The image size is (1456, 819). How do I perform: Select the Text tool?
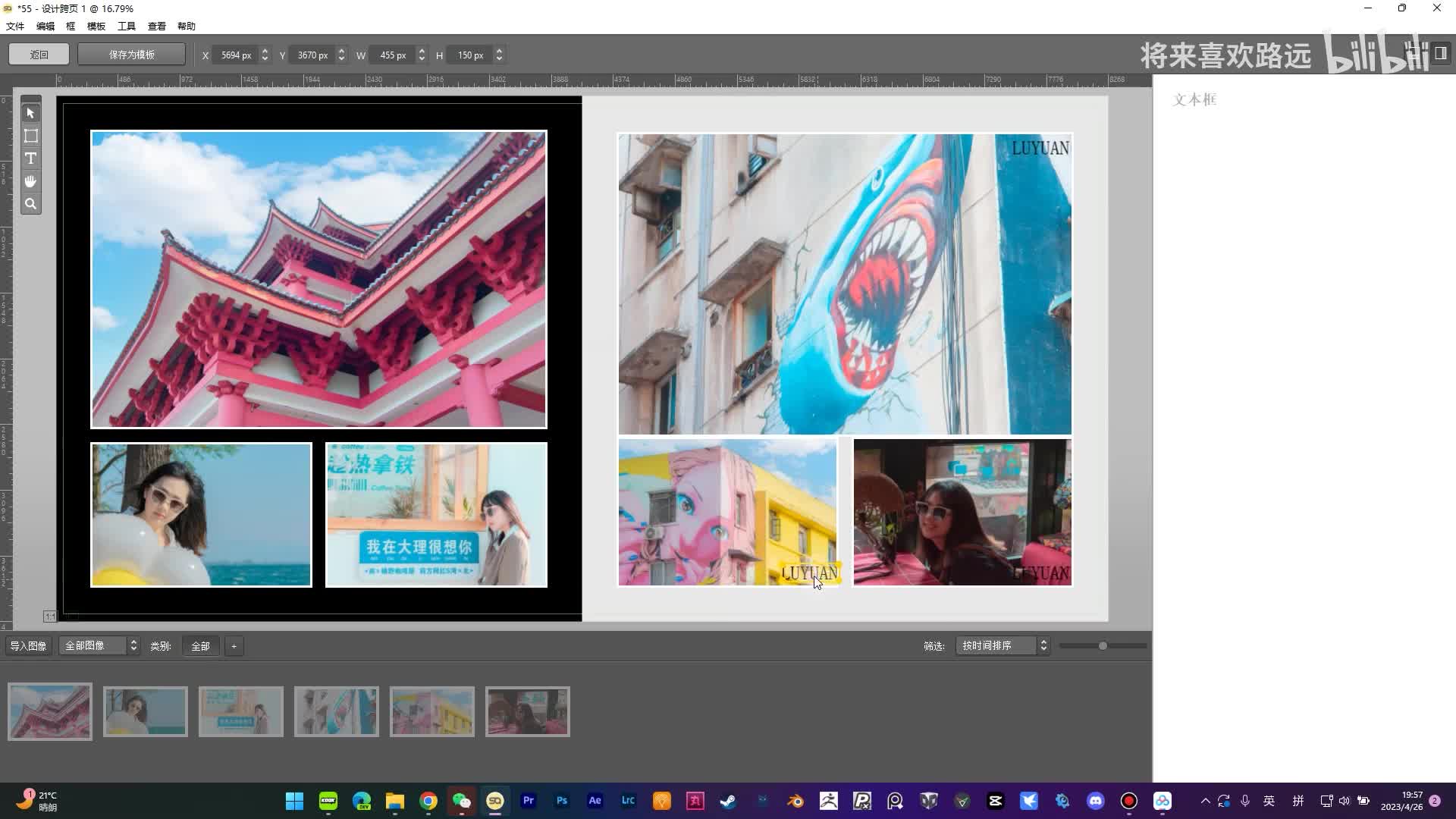coord(30,158)
